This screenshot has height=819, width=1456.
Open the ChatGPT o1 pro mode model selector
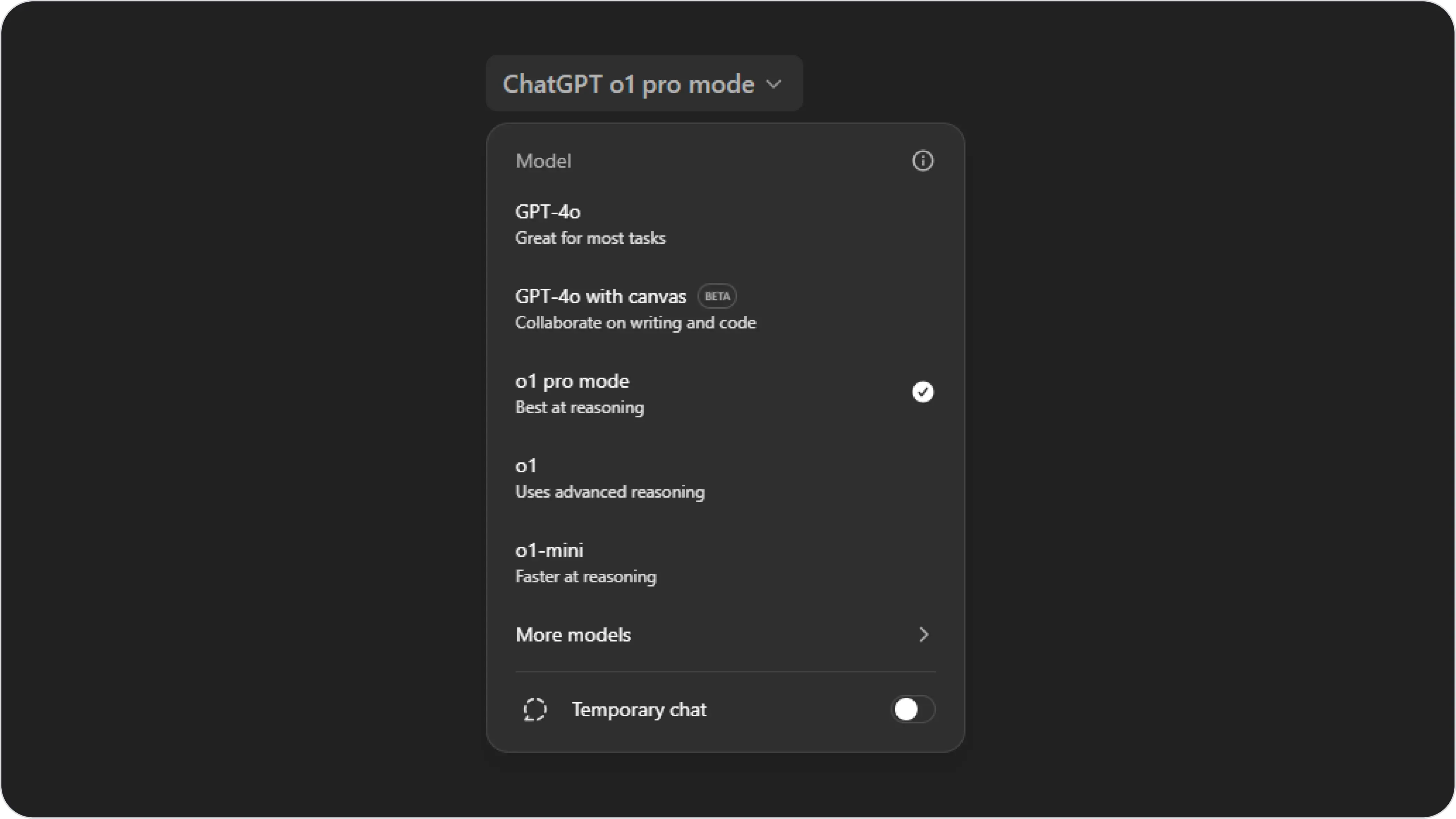pyautogui.click(x=644, y=84)
